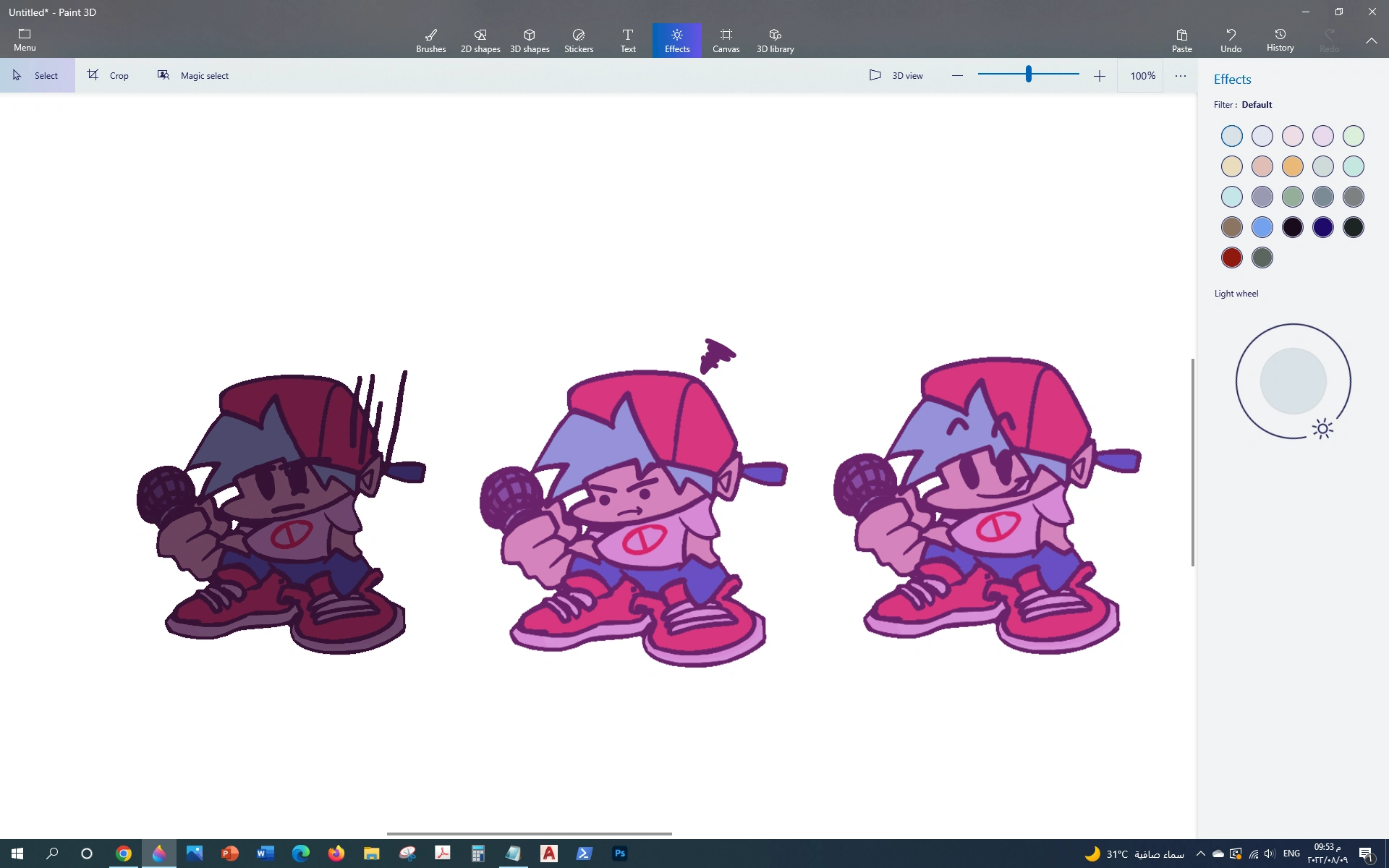Show hidden system tray icons
This screenshot has height=868, width=1389.
click(1201, 854)
